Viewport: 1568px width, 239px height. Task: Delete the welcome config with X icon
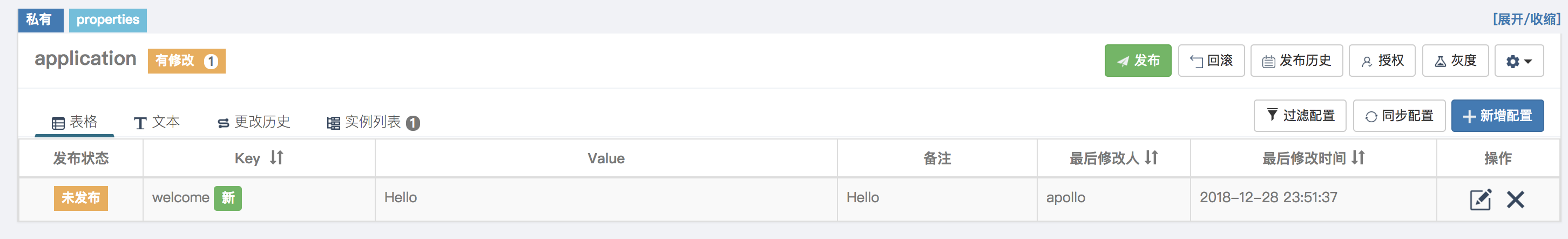coord(1515,200)
